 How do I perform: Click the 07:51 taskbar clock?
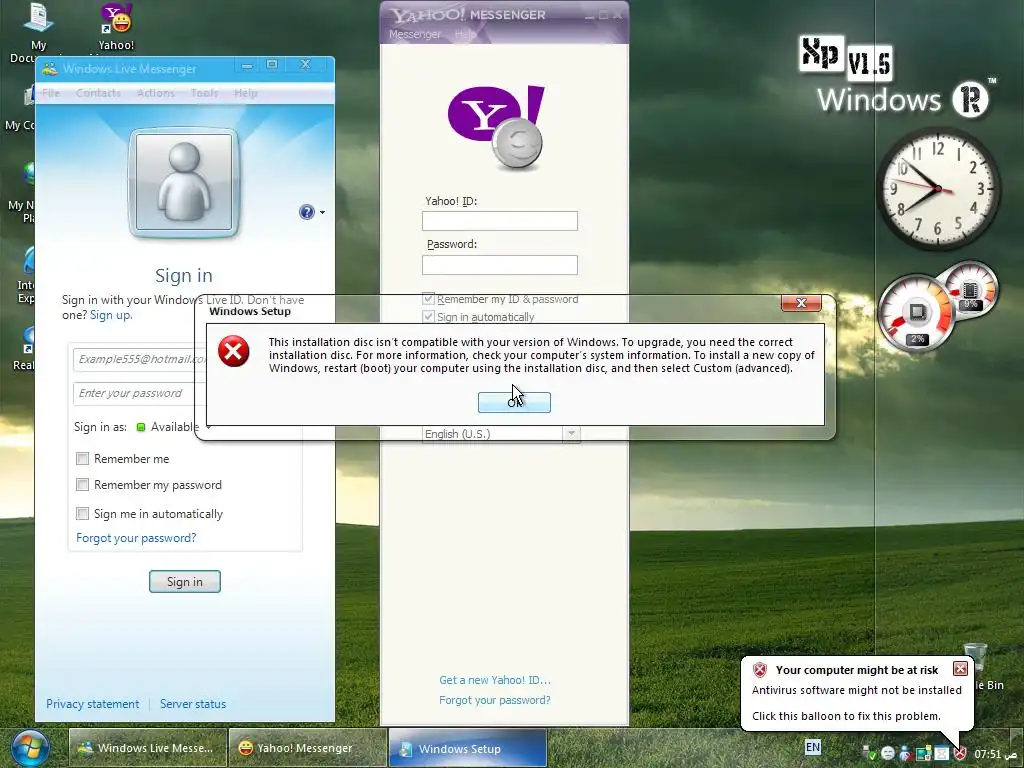[x=996, y=754]
